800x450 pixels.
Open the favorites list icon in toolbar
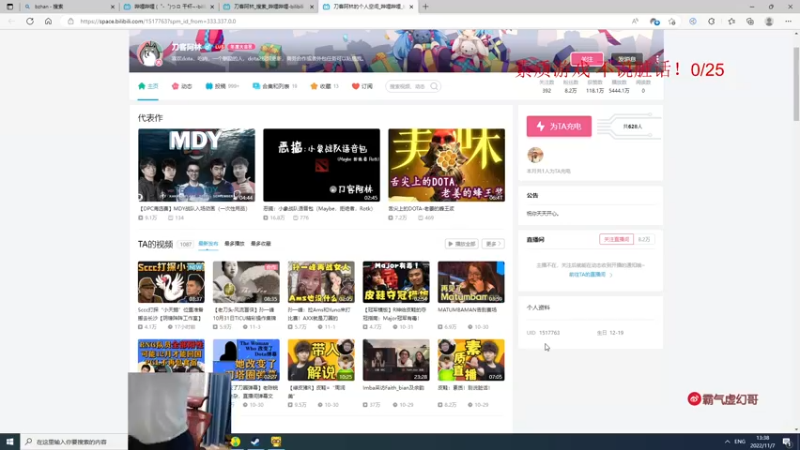[732, 21]
